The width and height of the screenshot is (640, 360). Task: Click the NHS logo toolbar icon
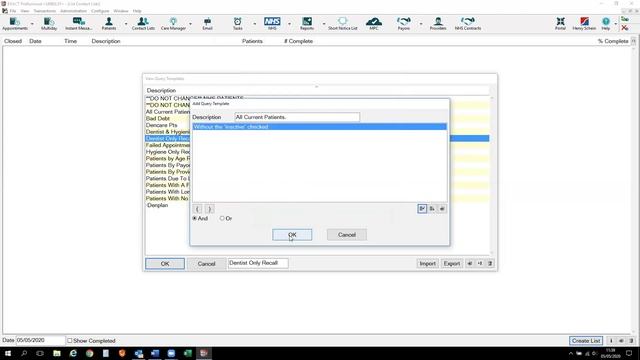point(272,24)
